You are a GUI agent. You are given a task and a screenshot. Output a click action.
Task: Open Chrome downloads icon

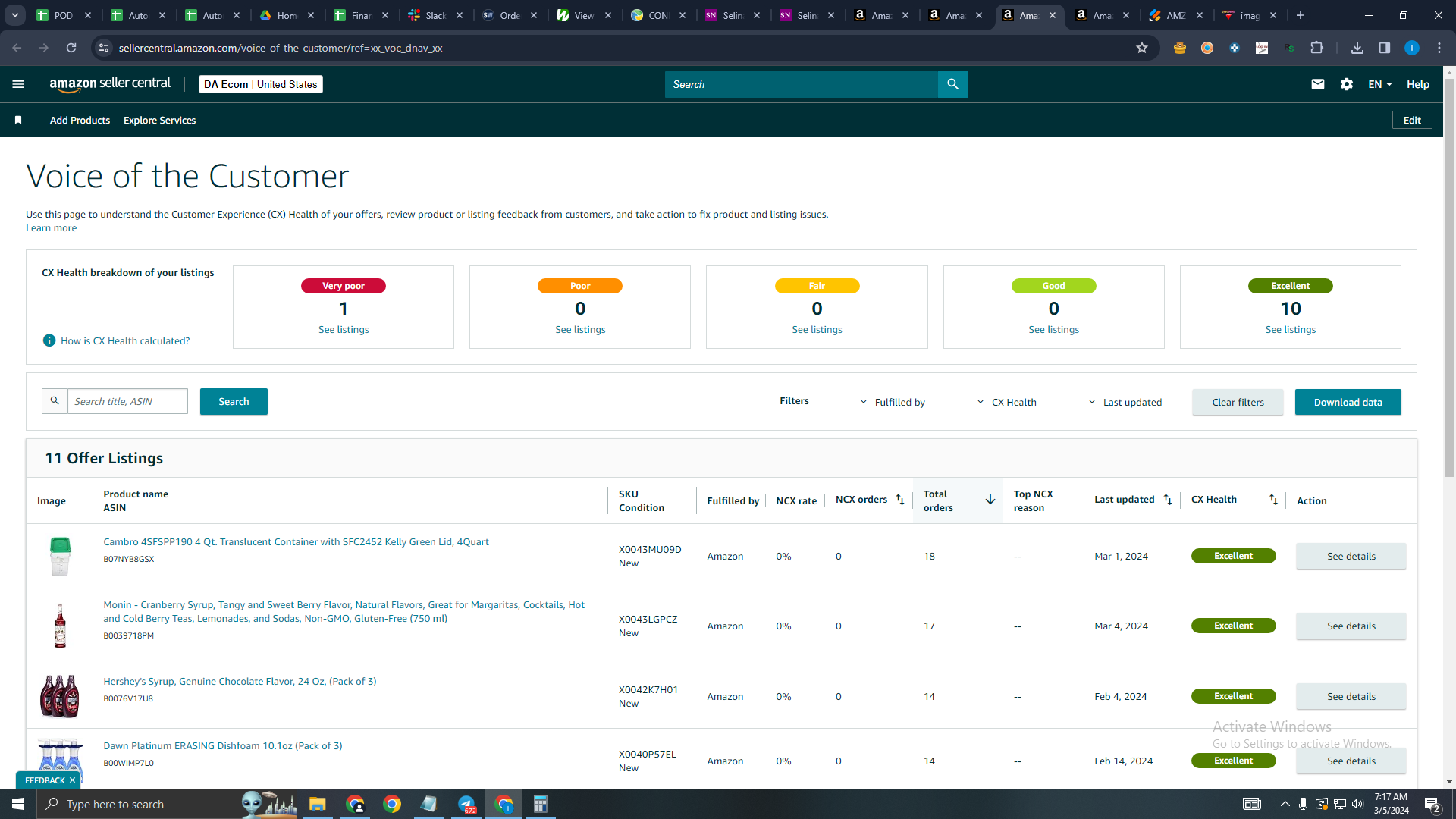coord(1357,48)
